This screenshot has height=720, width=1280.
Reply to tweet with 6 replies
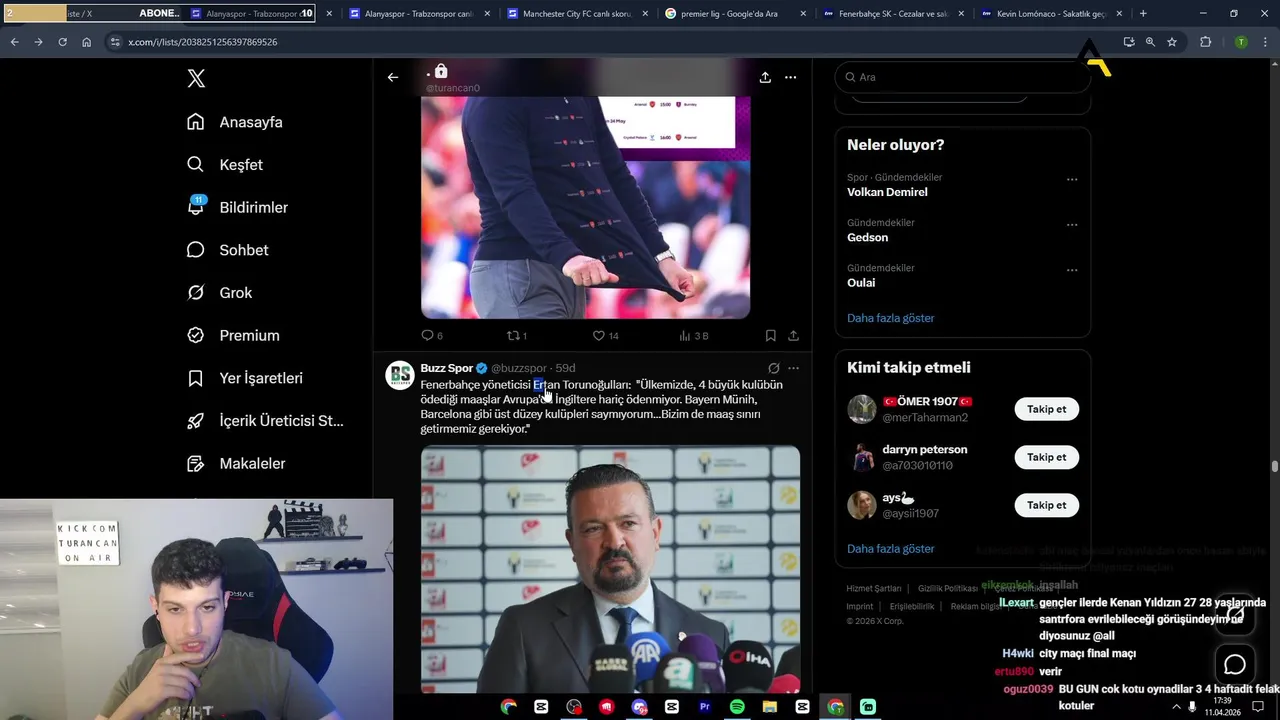(432, 336)
